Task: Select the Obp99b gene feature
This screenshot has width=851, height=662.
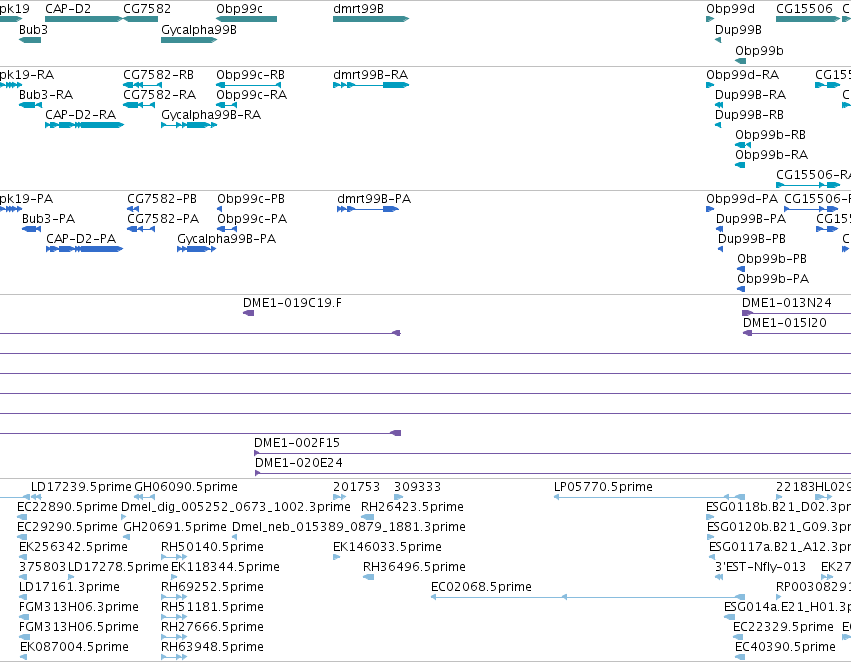Action: [x=740, y=61]
